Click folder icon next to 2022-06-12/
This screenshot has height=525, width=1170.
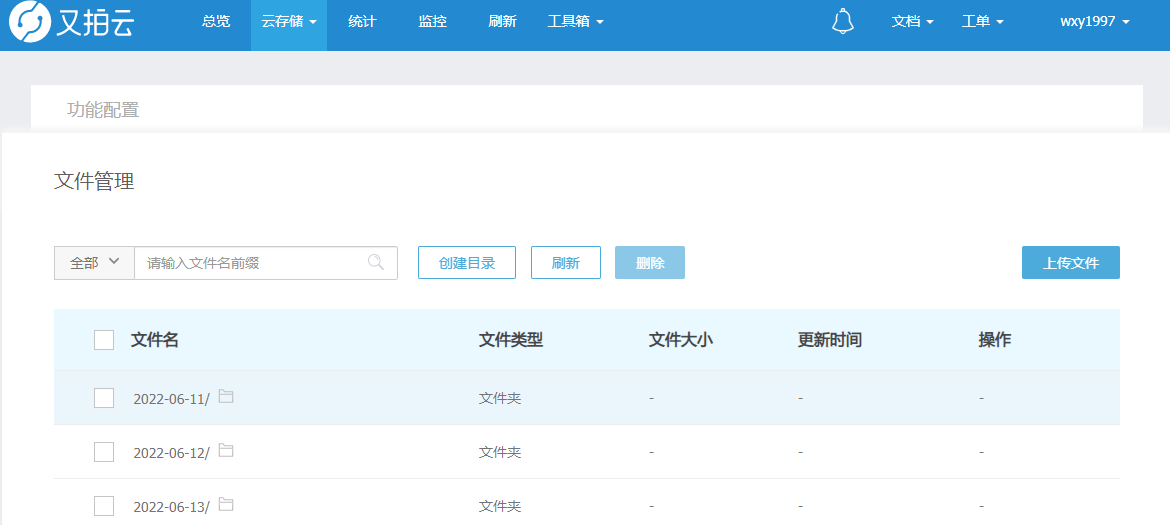tap(226, 451)
